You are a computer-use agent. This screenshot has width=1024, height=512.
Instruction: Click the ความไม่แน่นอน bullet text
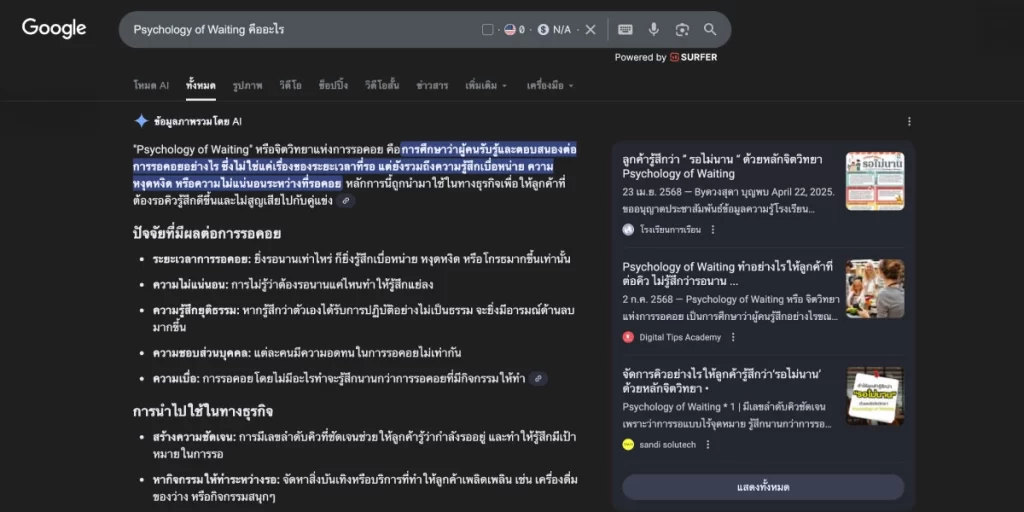[x=293, y=285]
